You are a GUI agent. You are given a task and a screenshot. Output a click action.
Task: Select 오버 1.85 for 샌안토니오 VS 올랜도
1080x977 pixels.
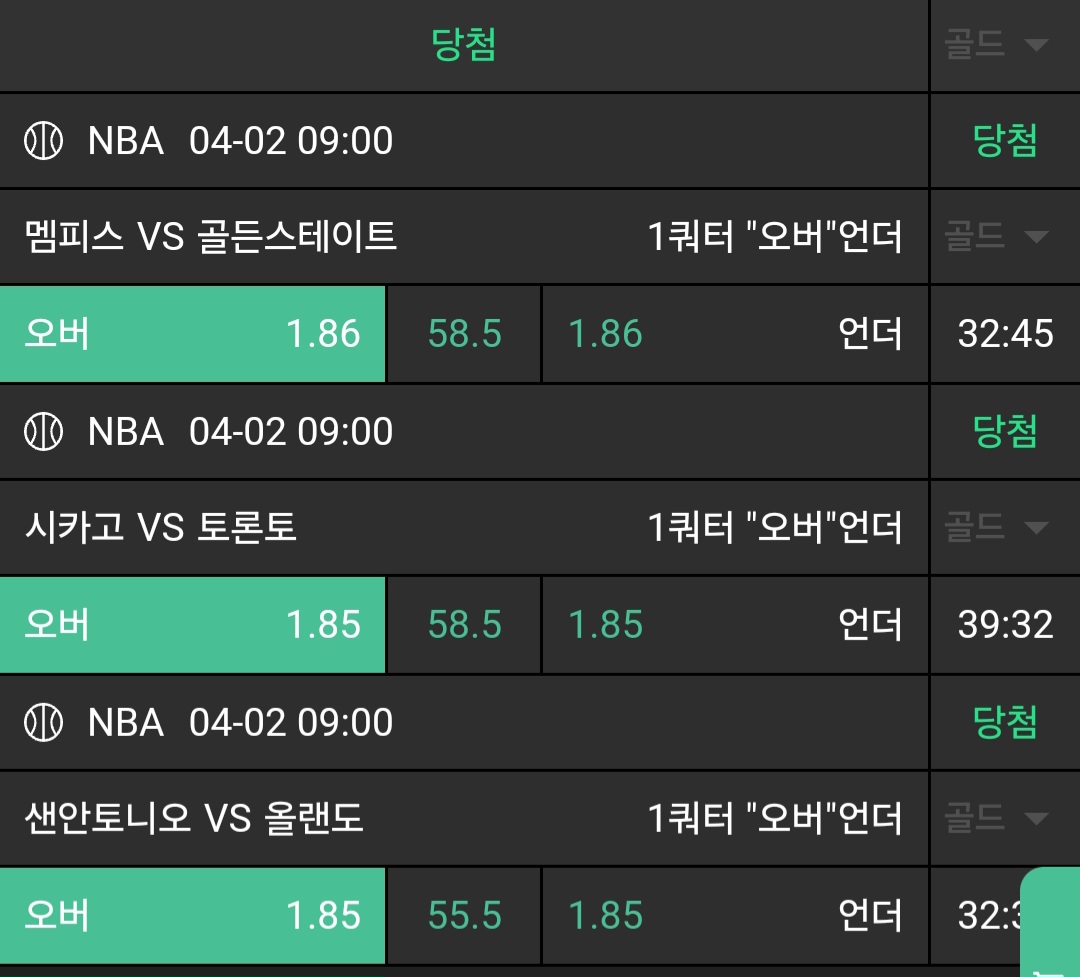[192, 915]
